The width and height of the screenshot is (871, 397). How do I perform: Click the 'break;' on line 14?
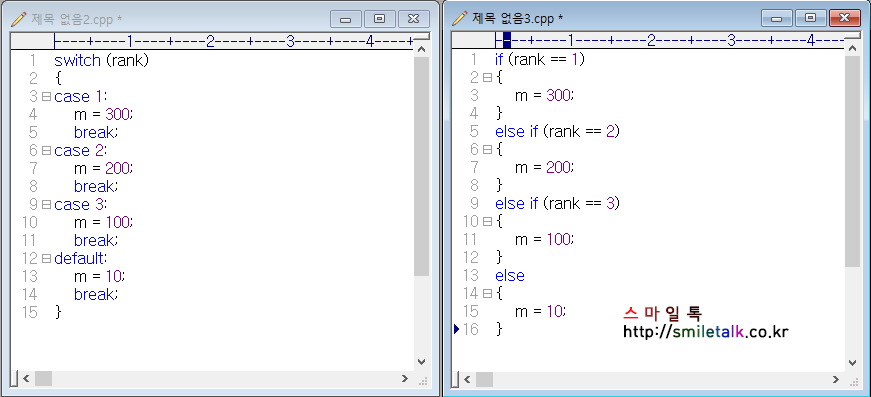coord(97,295)
